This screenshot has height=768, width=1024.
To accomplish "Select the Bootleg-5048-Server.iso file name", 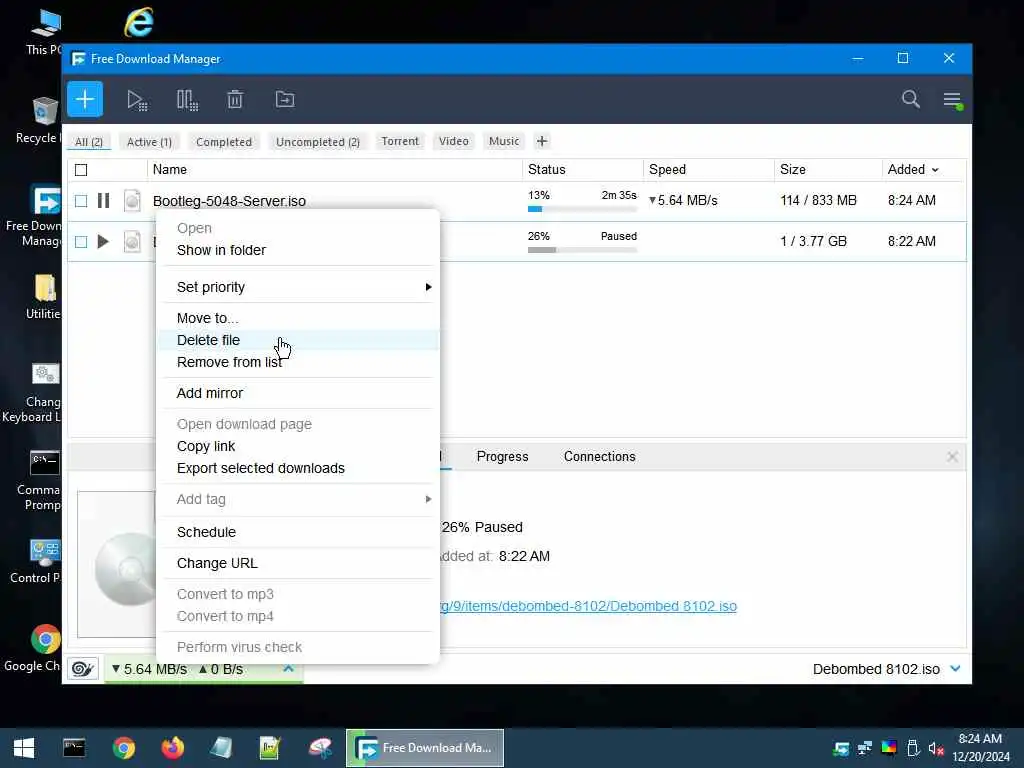I will (x=229, y=201).
